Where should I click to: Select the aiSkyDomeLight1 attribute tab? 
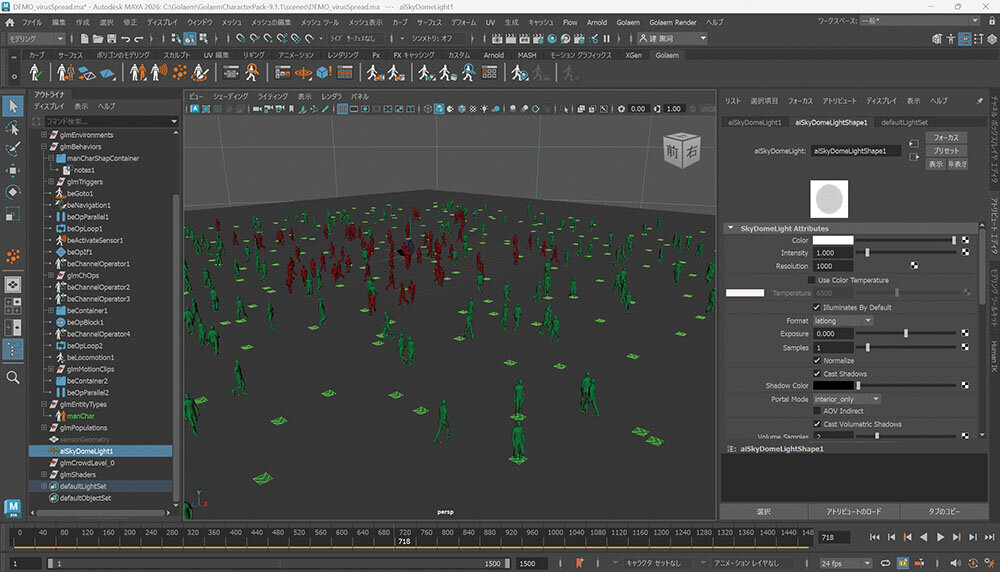(755, 122)
